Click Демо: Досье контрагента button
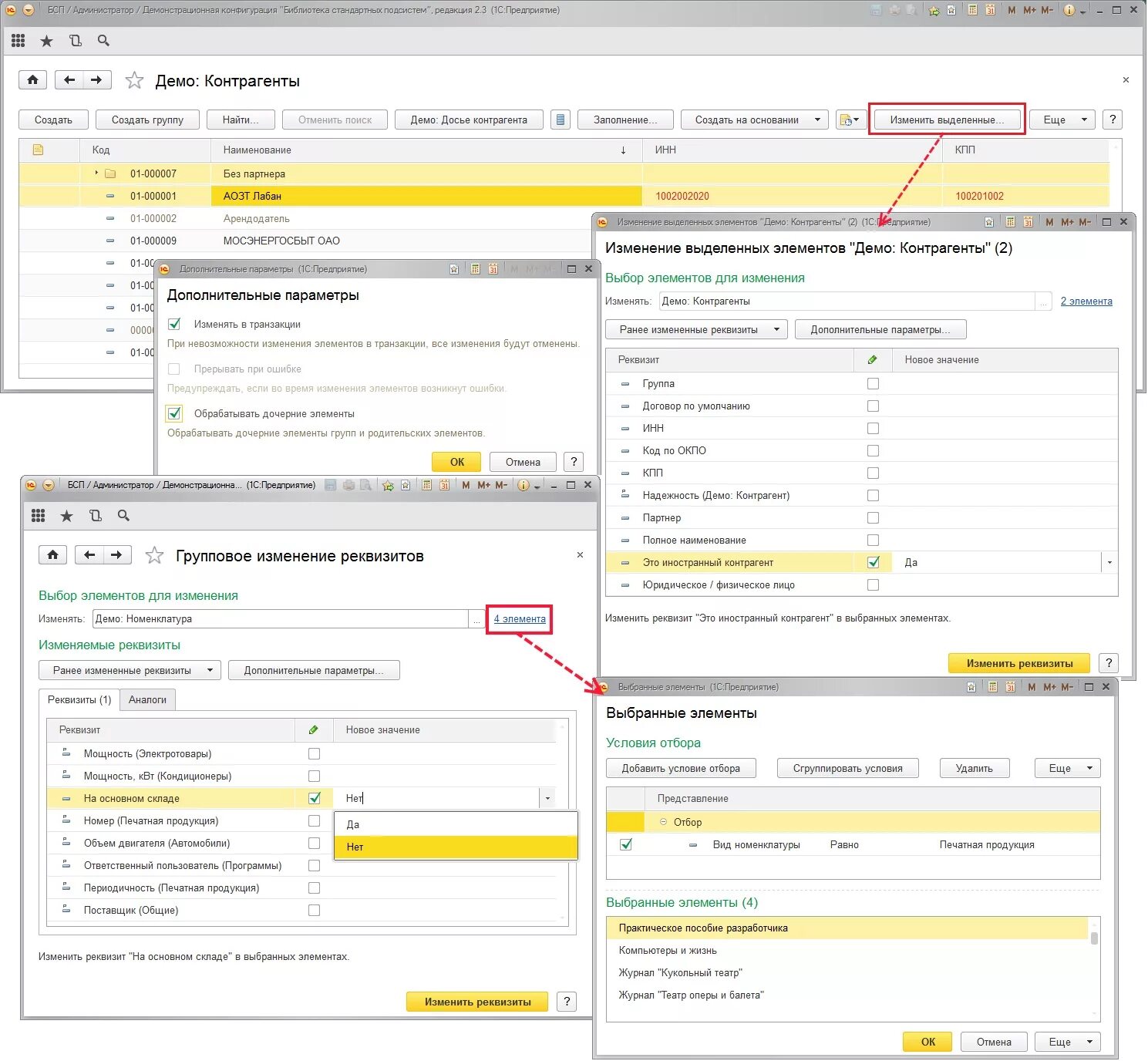The width and height of the screenshot is (1148, 1061). click(x=469, y=120)
